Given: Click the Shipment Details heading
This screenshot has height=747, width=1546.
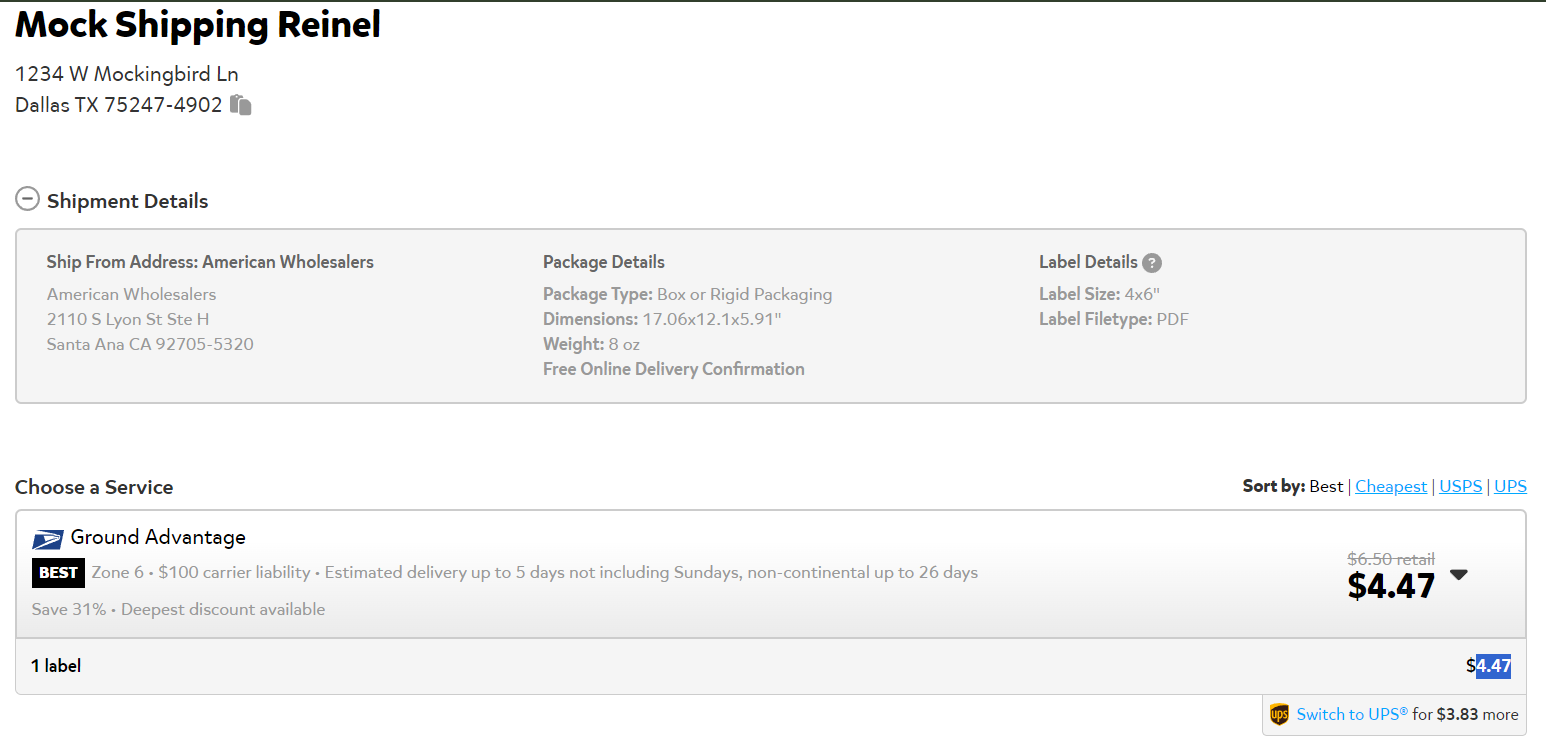Looking at the screenshot, I should pos(127,201).
